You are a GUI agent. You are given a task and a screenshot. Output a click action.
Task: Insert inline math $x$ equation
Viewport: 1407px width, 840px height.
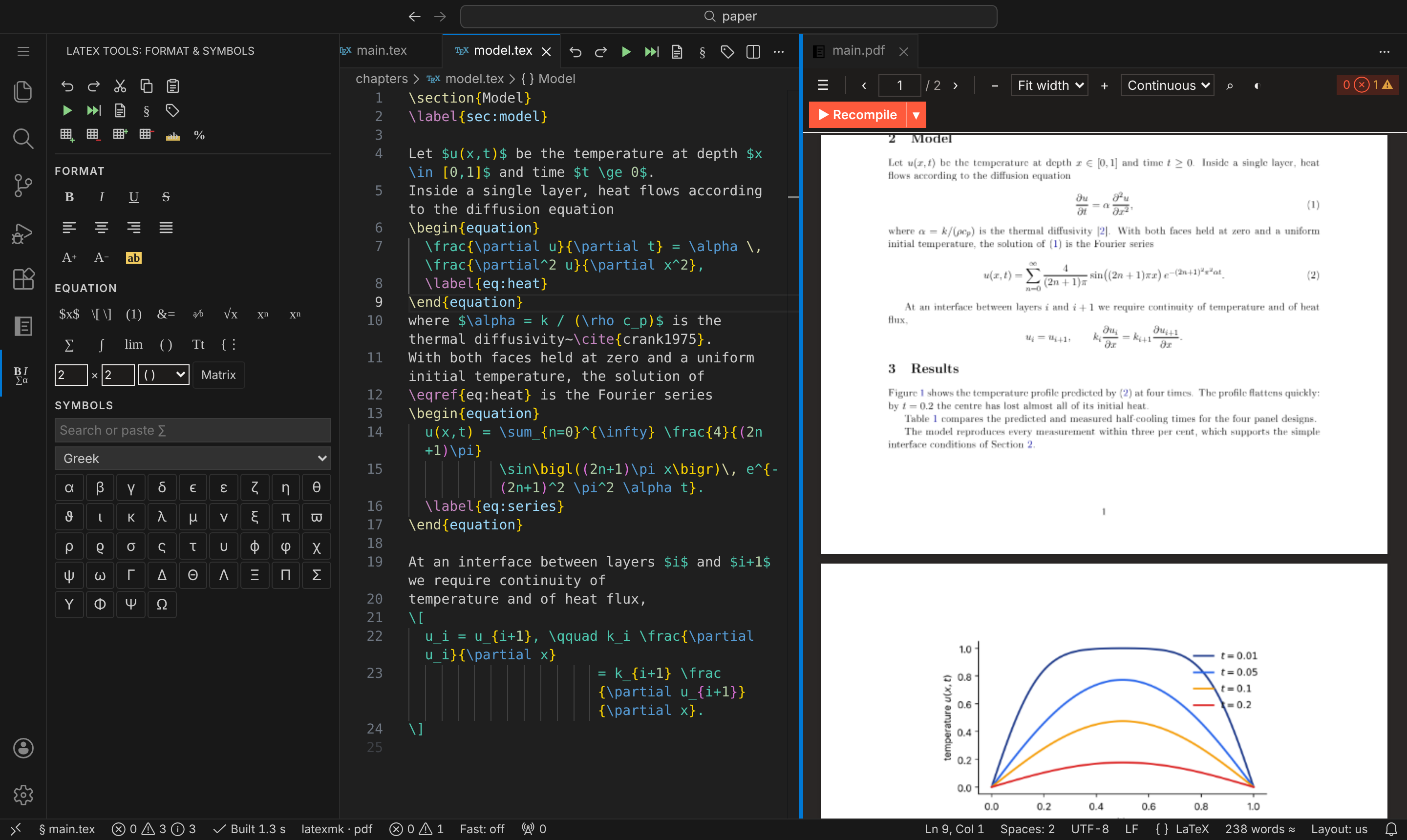coord(69,314)
